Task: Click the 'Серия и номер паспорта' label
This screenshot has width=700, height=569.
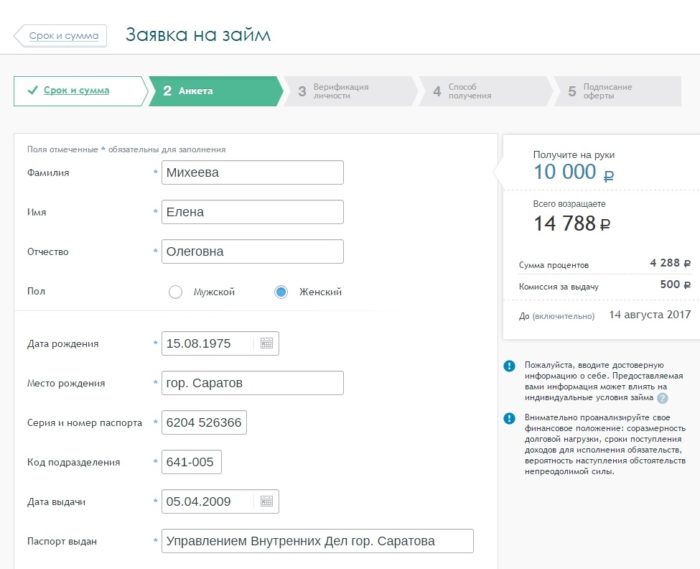Action: (84, 423)
